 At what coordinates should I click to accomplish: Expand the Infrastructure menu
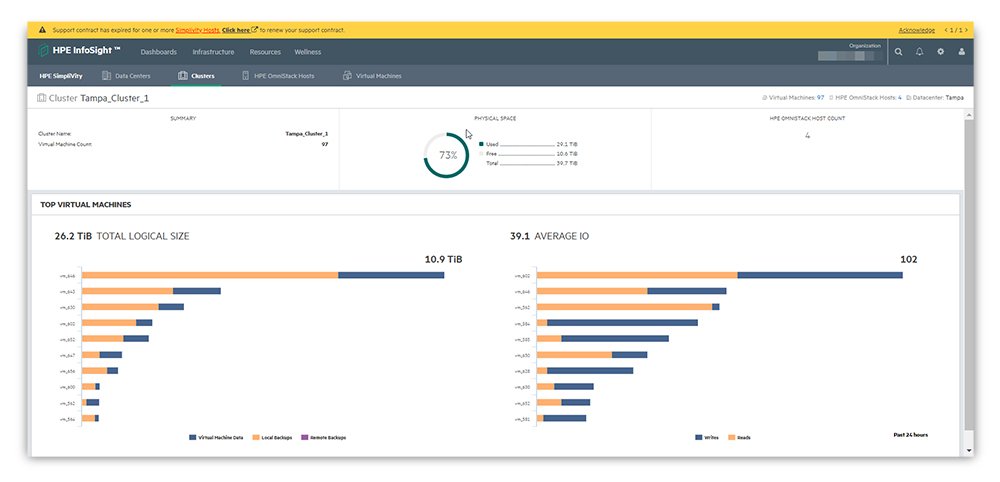click(213, 52)
